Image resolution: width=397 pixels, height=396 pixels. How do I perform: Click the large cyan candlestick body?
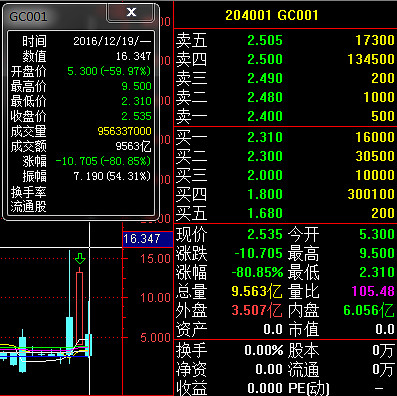70,336
